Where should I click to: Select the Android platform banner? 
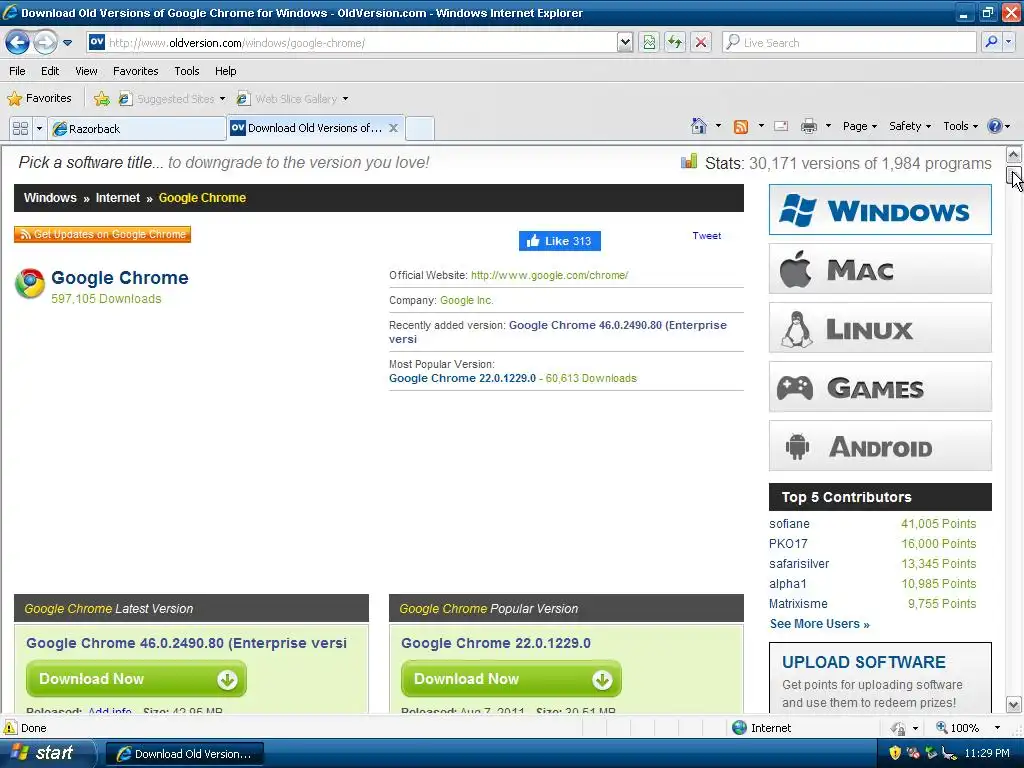tap(880, 446)
